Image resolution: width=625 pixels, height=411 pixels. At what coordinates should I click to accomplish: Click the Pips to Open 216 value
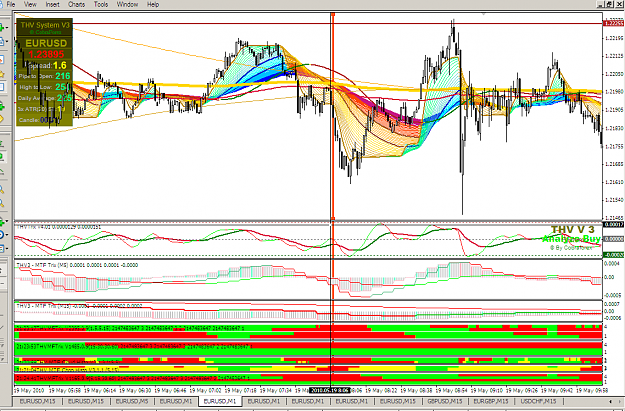pyautogui.click(x=63, y=76)
